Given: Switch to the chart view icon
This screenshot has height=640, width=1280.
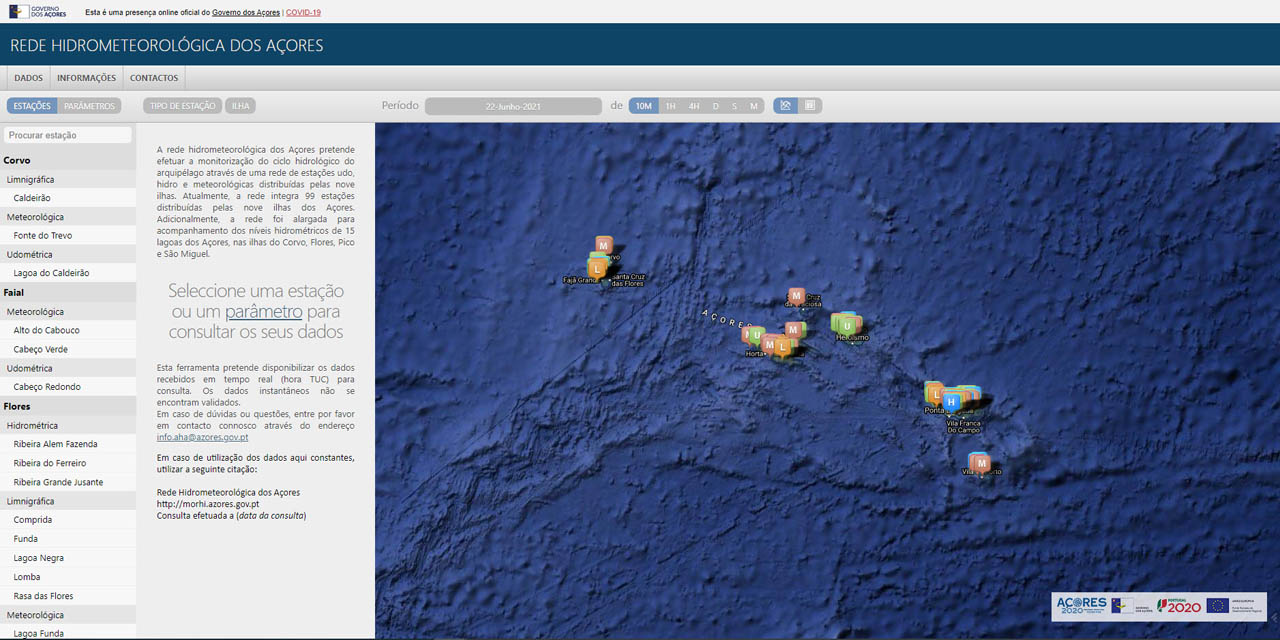Looking at the screenshot, I should (x=786, y=106).
